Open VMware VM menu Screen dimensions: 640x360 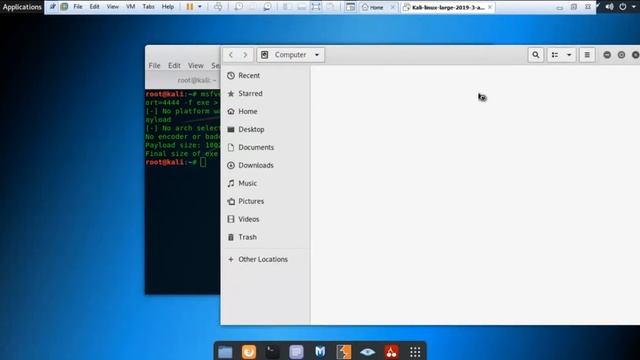pyautogui.click(x=131, y=7)
